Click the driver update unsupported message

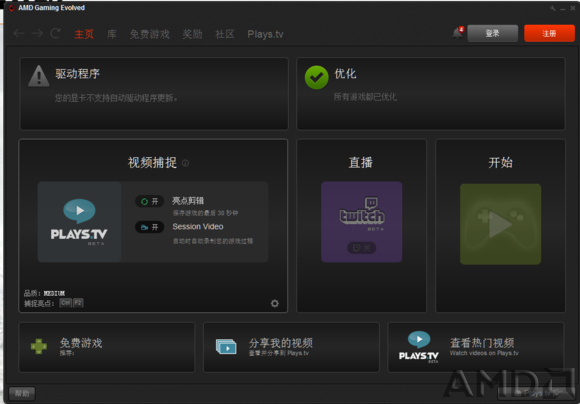[116, 98]
